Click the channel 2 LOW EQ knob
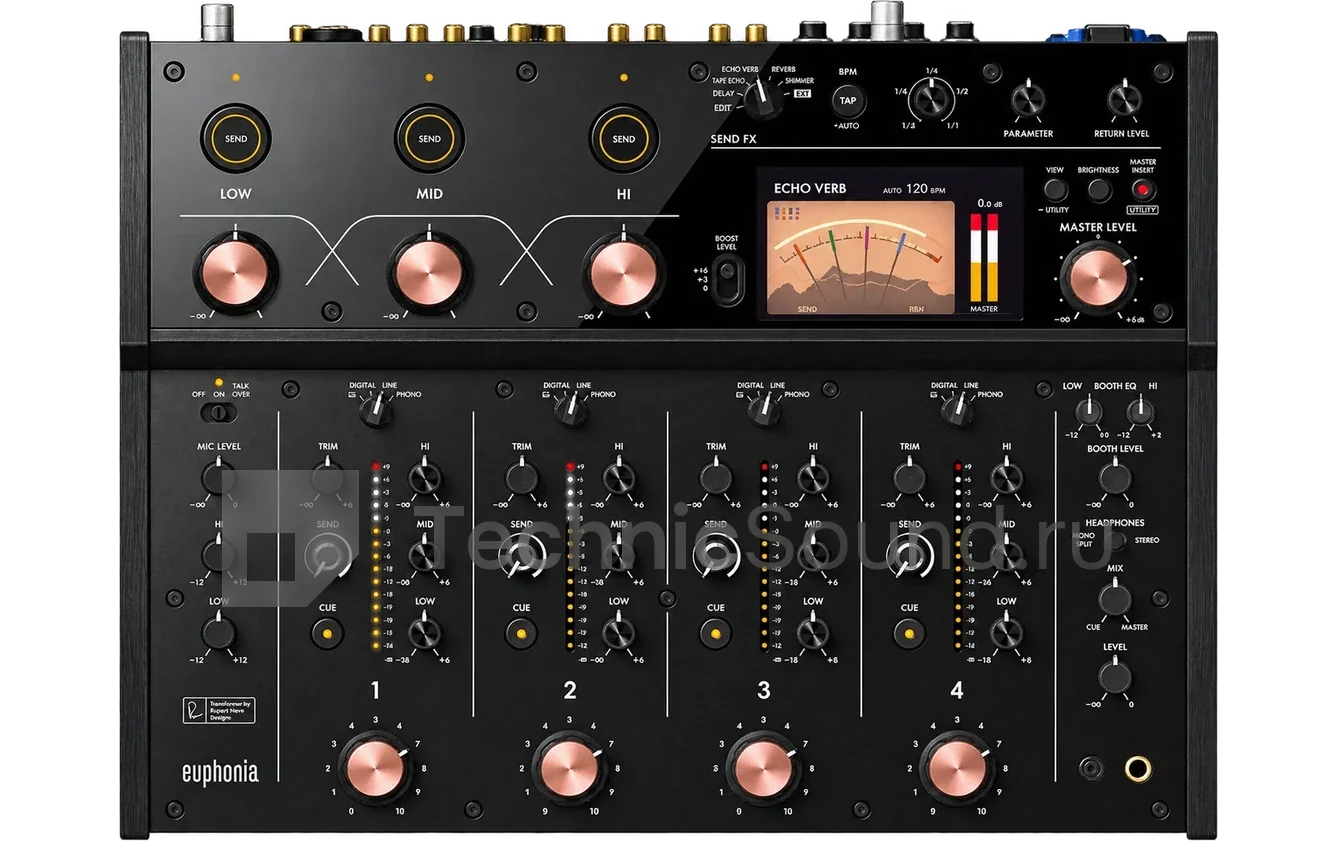This screenshot has width=1338, height=841. pyautogui.click(x=618, y=632)
